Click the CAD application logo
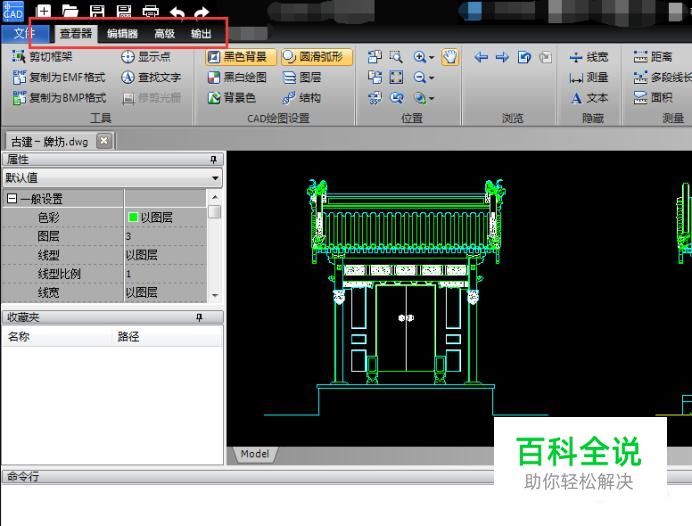Image resolution: width=692 pixels, height=526 pixels. (x=13, y=11)
